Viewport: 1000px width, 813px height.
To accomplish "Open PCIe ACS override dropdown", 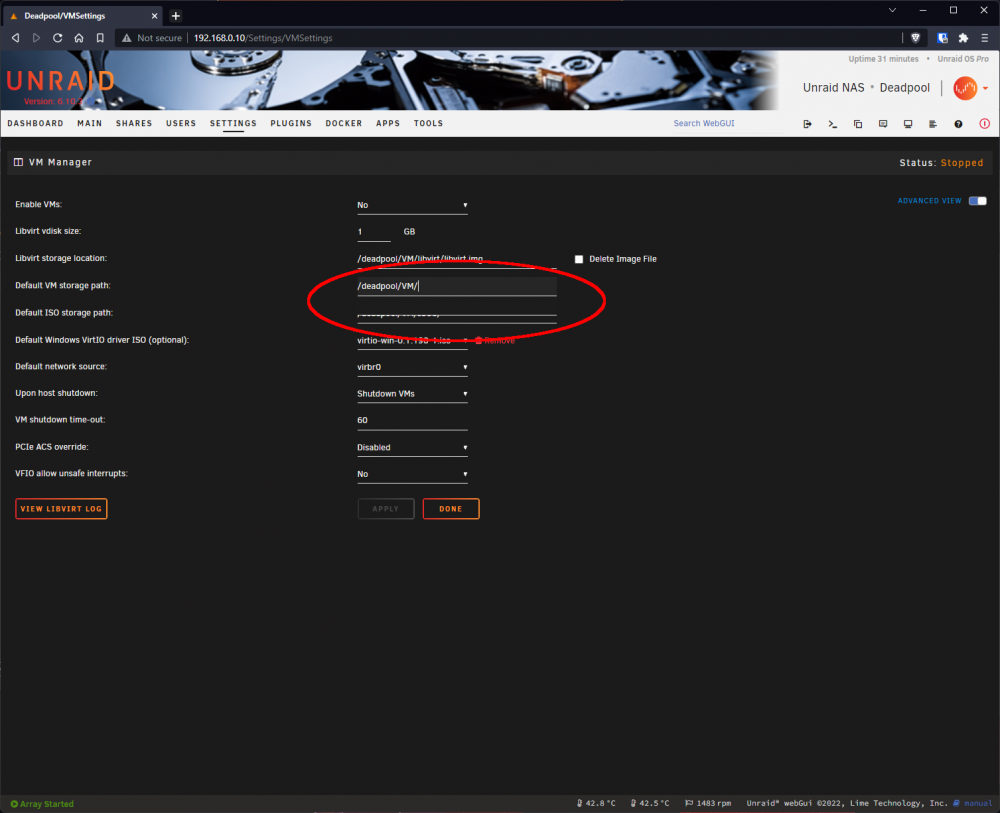I will pyautogui.click(x=412, y=448).
